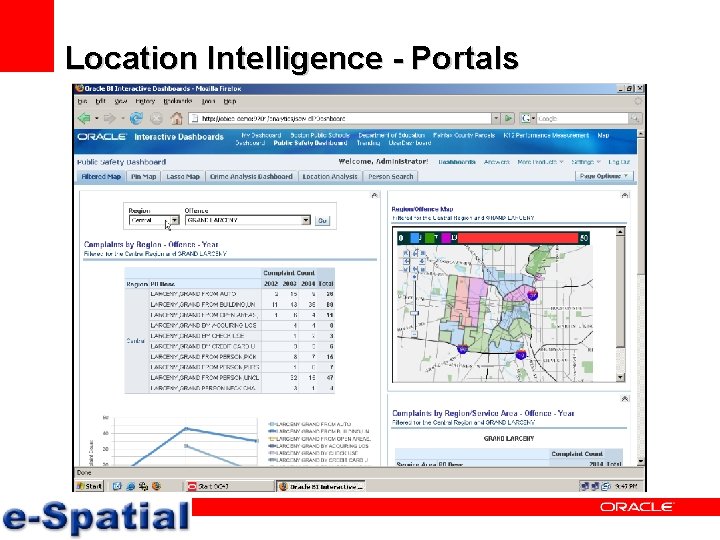This screenshot has height=540, width=720.
Task: Open the Boston Public Schools dashboard link
Action: [320, 135]
